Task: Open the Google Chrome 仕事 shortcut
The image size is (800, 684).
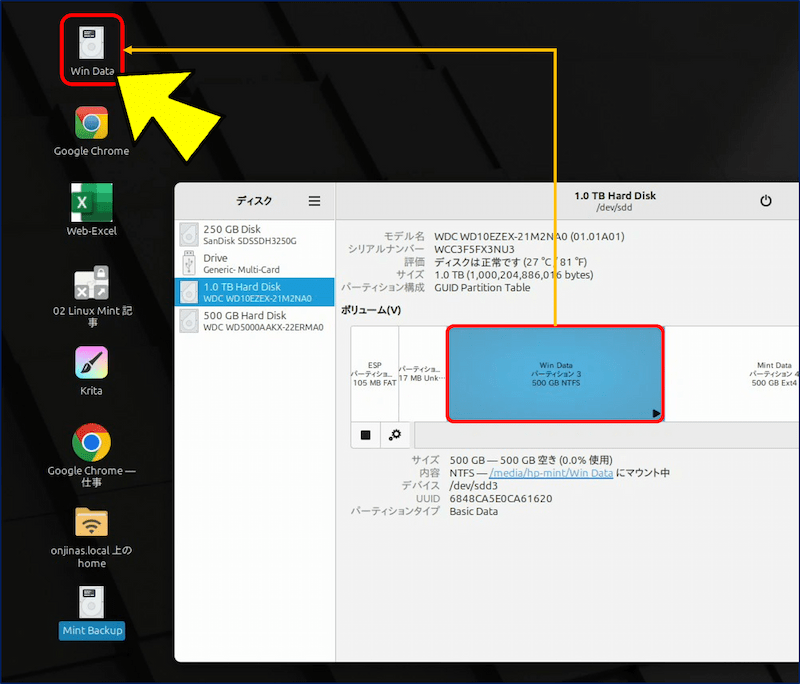Action: [x=92, y=442]
